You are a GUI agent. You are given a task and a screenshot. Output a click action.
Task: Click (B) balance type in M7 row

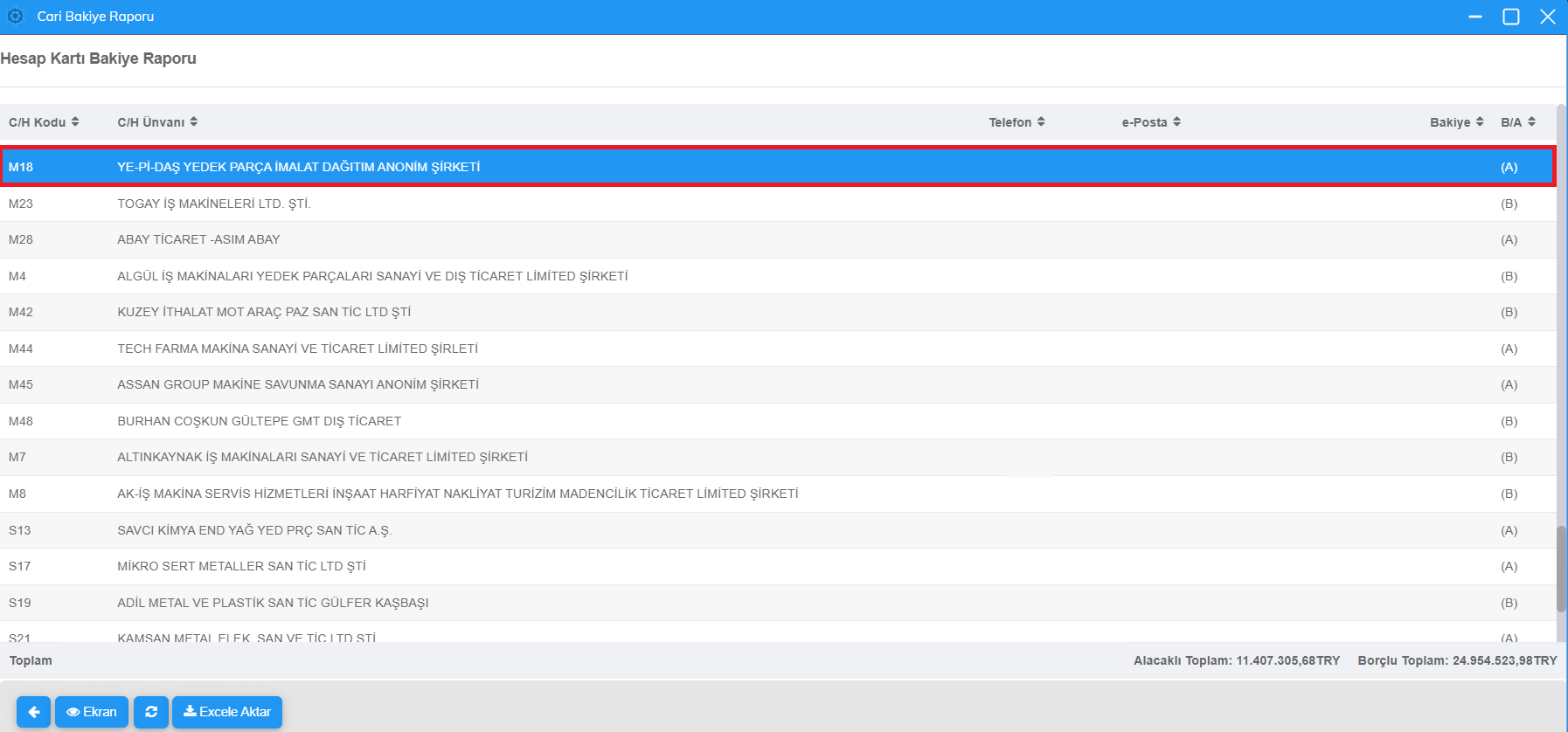pos(1509,457)
